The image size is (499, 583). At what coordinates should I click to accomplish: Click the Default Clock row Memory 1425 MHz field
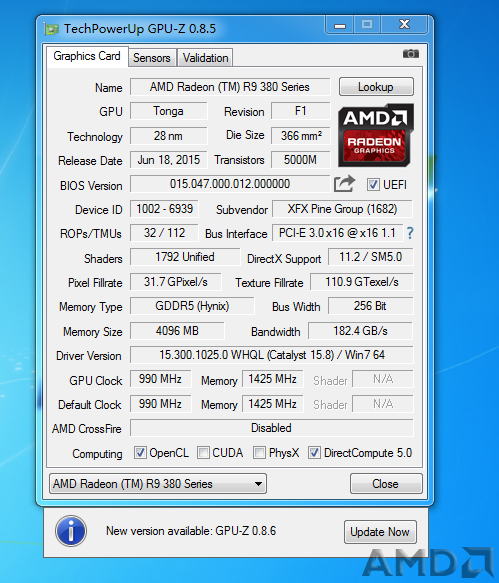272,404
